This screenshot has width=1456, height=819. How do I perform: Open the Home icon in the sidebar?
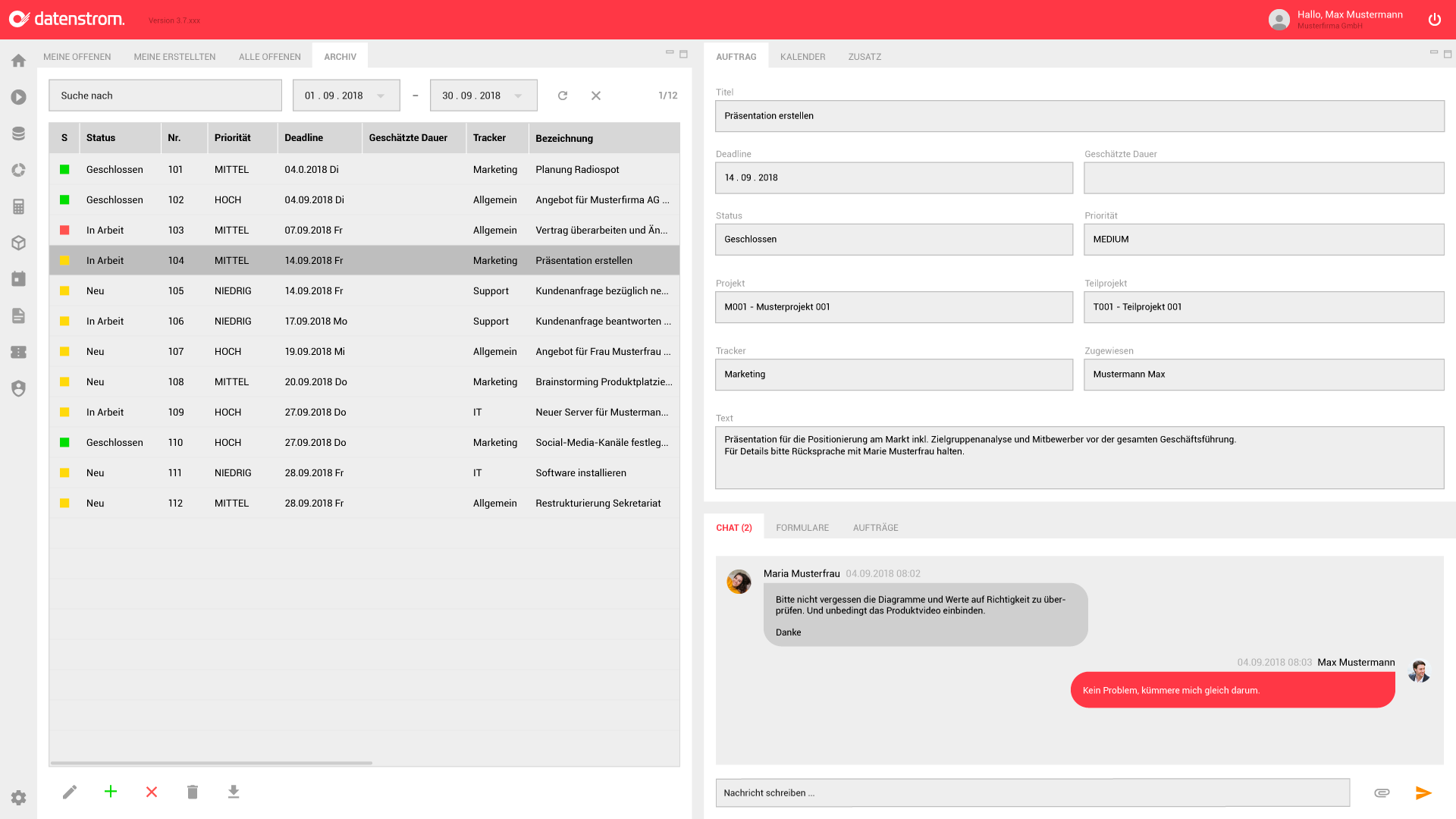click(x=18, y=60)
